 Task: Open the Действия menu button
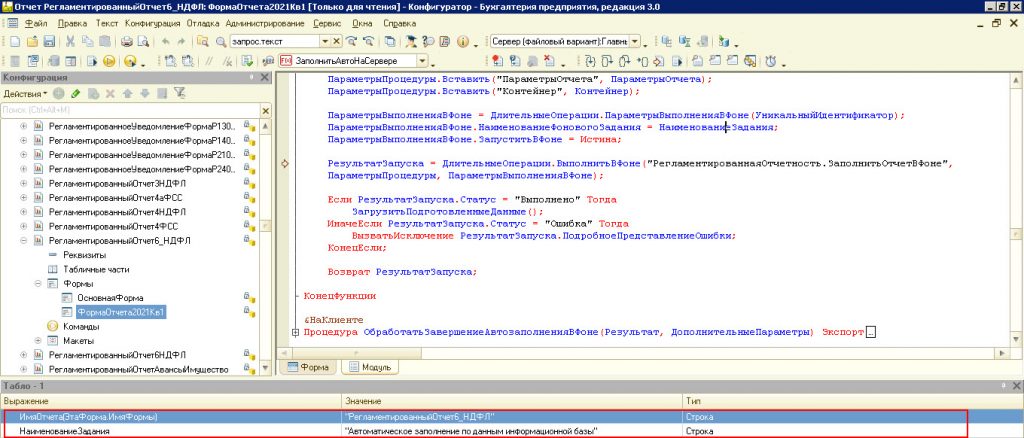point(22,93)
